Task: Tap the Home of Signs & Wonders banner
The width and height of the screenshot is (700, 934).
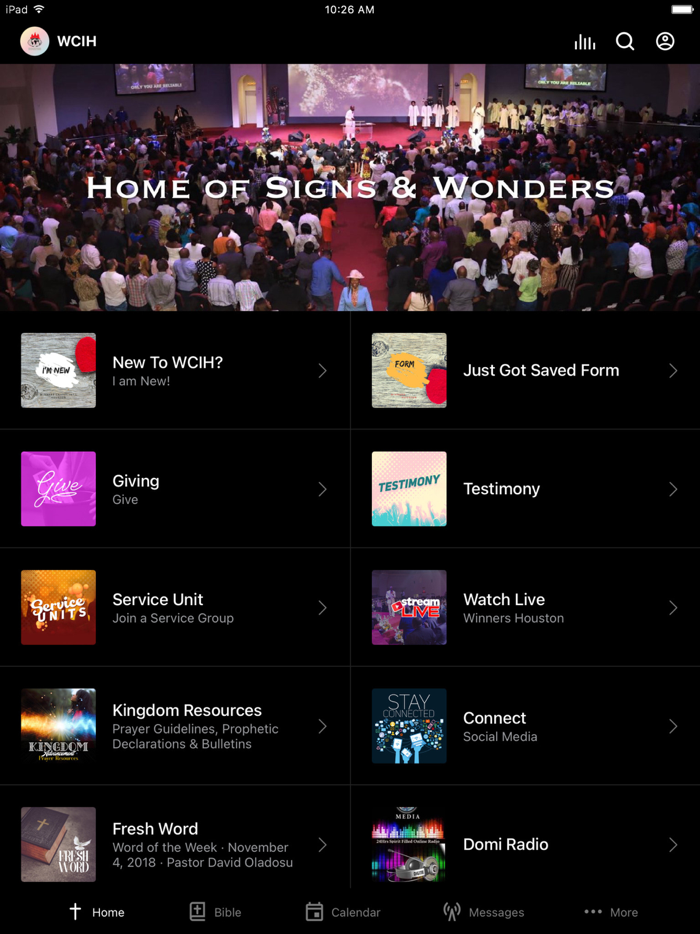Action: click(350, 187)
